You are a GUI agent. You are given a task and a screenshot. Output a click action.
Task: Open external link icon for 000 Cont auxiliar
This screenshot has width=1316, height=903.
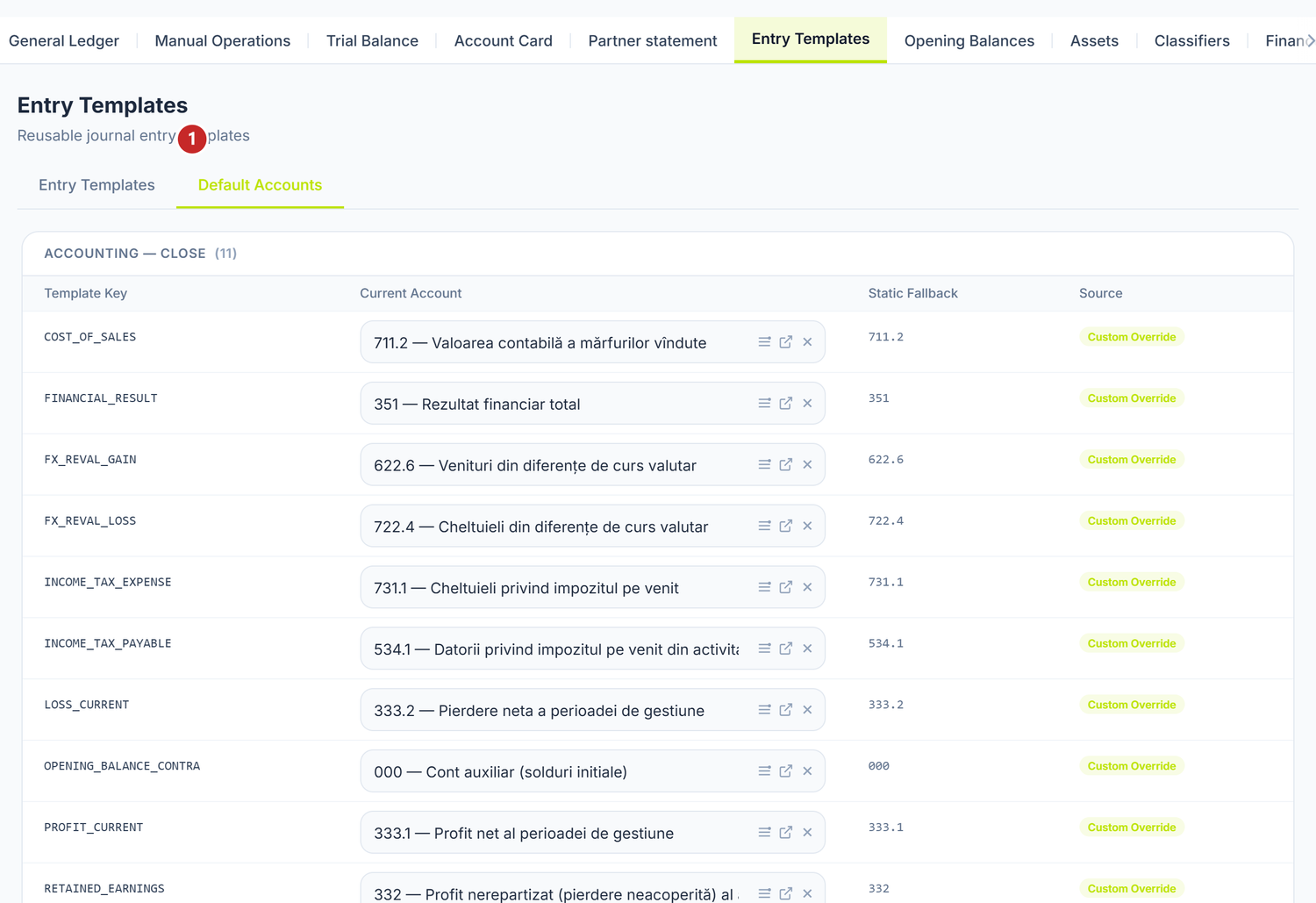[786, 771]
